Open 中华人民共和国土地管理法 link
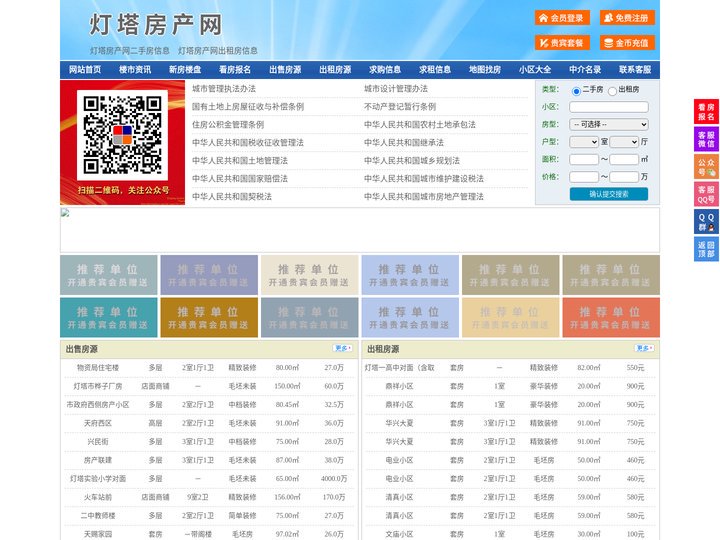 240,160
